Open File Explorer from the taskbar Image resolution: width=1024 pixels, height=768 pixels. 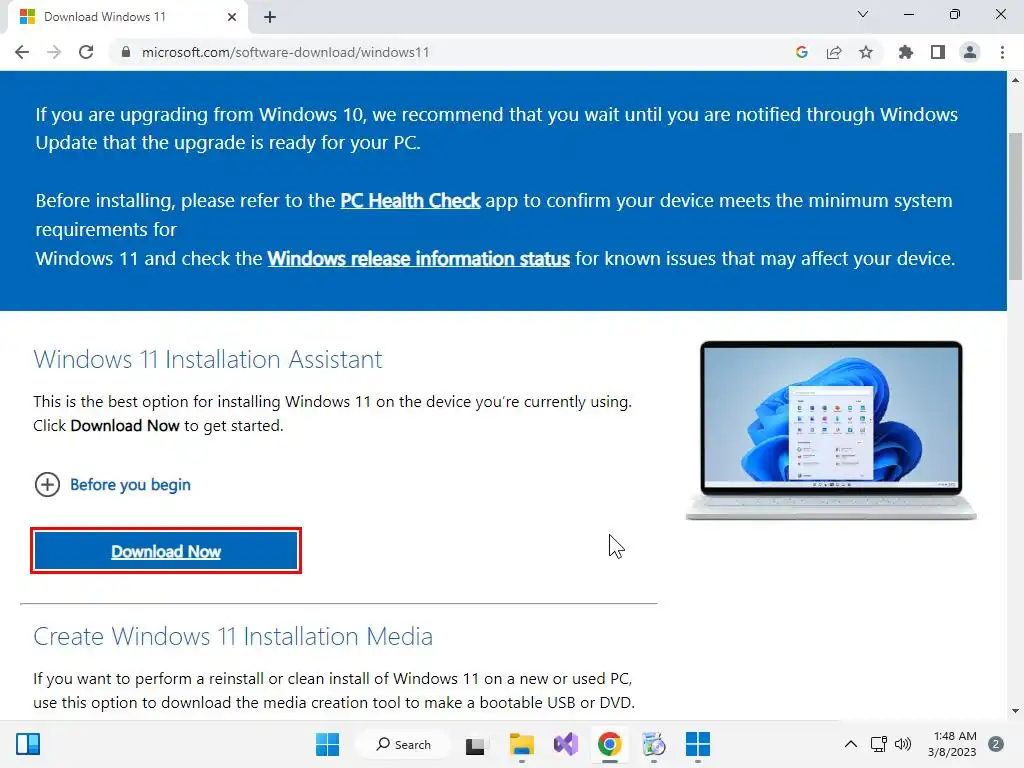[521, 744]
